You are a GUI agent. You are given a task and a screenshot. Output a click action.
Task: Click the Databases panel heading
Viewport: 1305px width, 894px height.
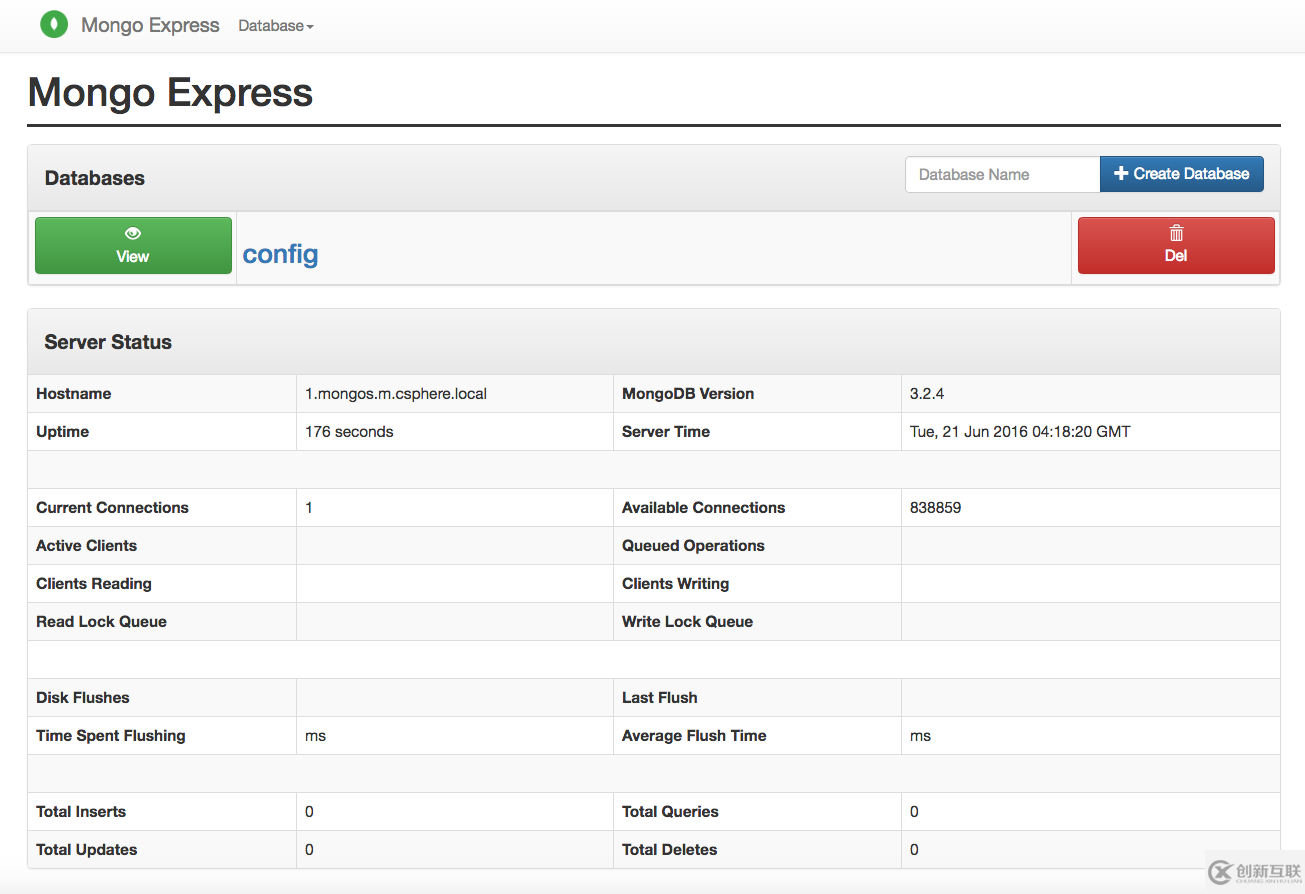[x=95, y=178]
